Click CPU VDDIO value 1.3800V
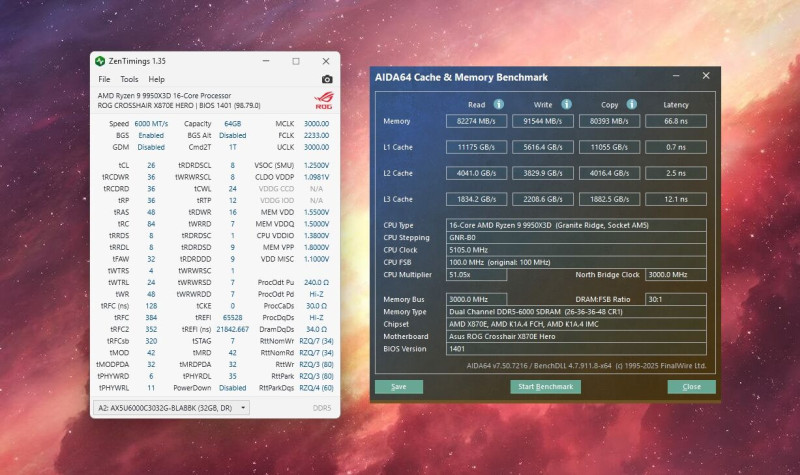The width and height of the screenshot is (800, 475). point(316,236)
